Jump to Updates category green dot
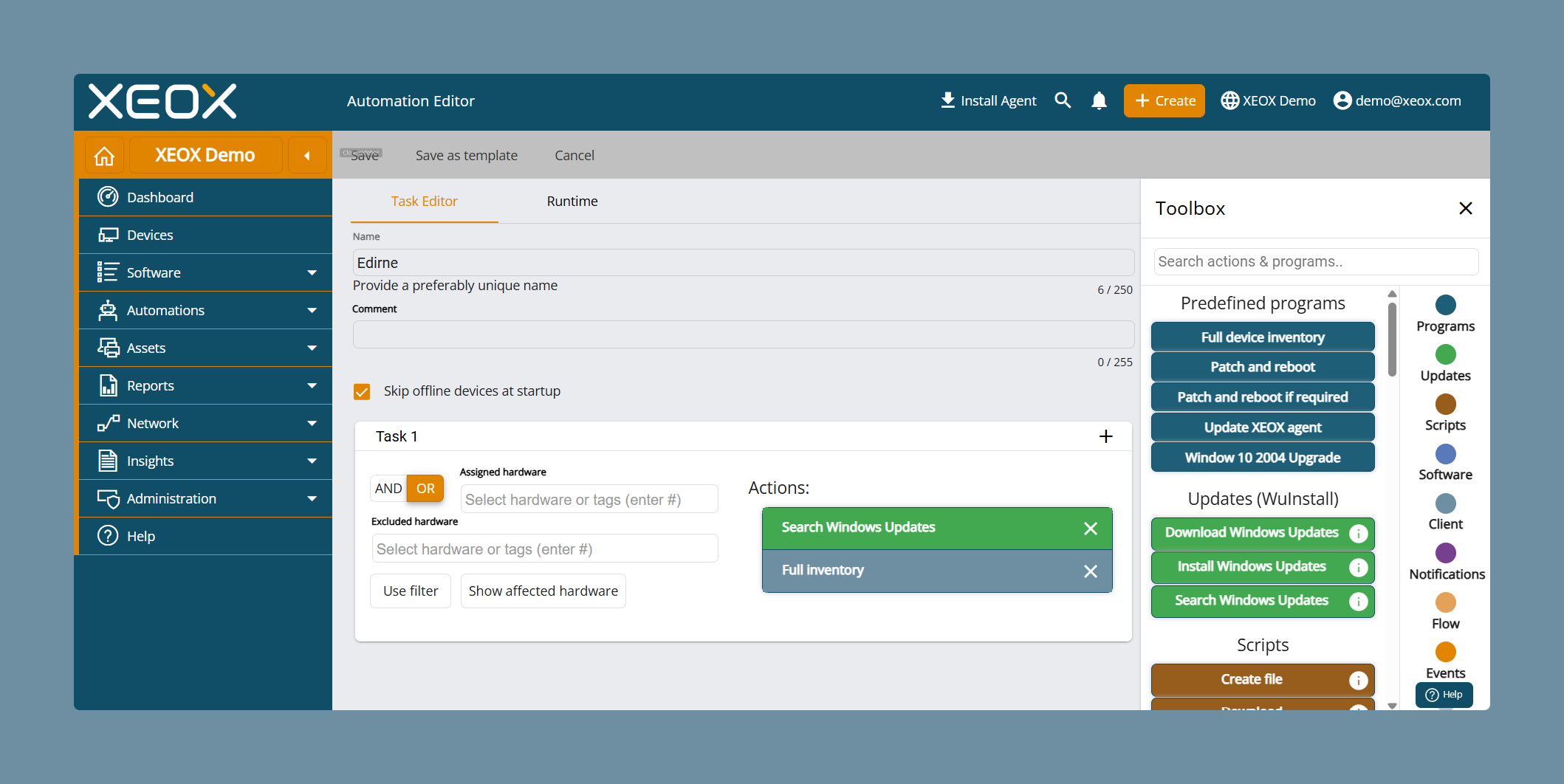Viewport: 1564px width, 784px height. coord(1445,354)
